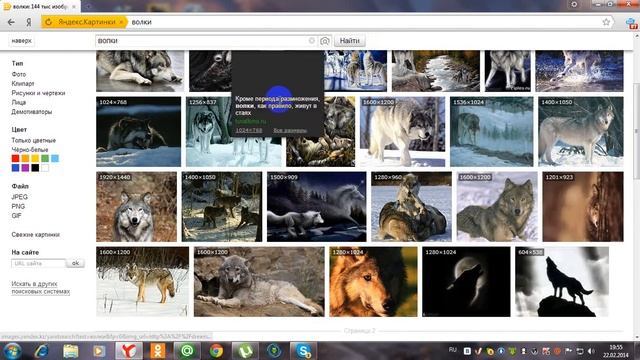
Task: Go back with the browser back arrow
Action: click(x=11, y=22)
